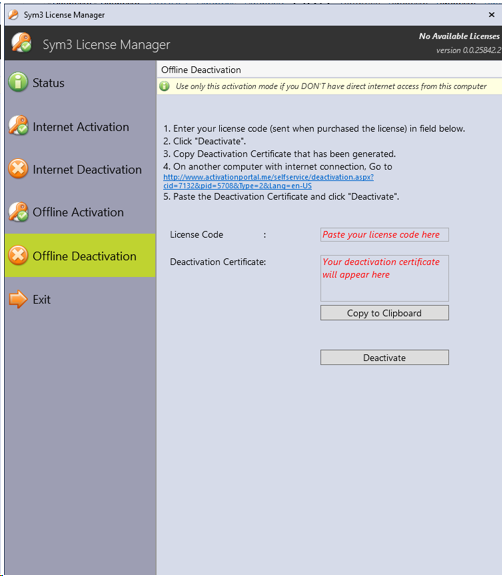
Task: Click the Offline Activation key icon
Action: 18,212
